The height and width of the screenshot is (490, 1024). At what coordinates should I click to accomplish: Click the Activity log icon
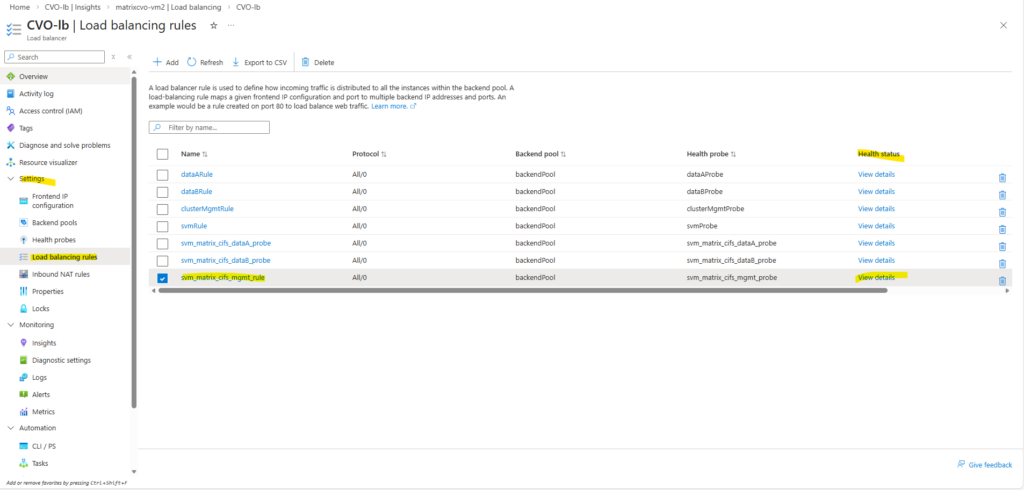click(10, 93)
